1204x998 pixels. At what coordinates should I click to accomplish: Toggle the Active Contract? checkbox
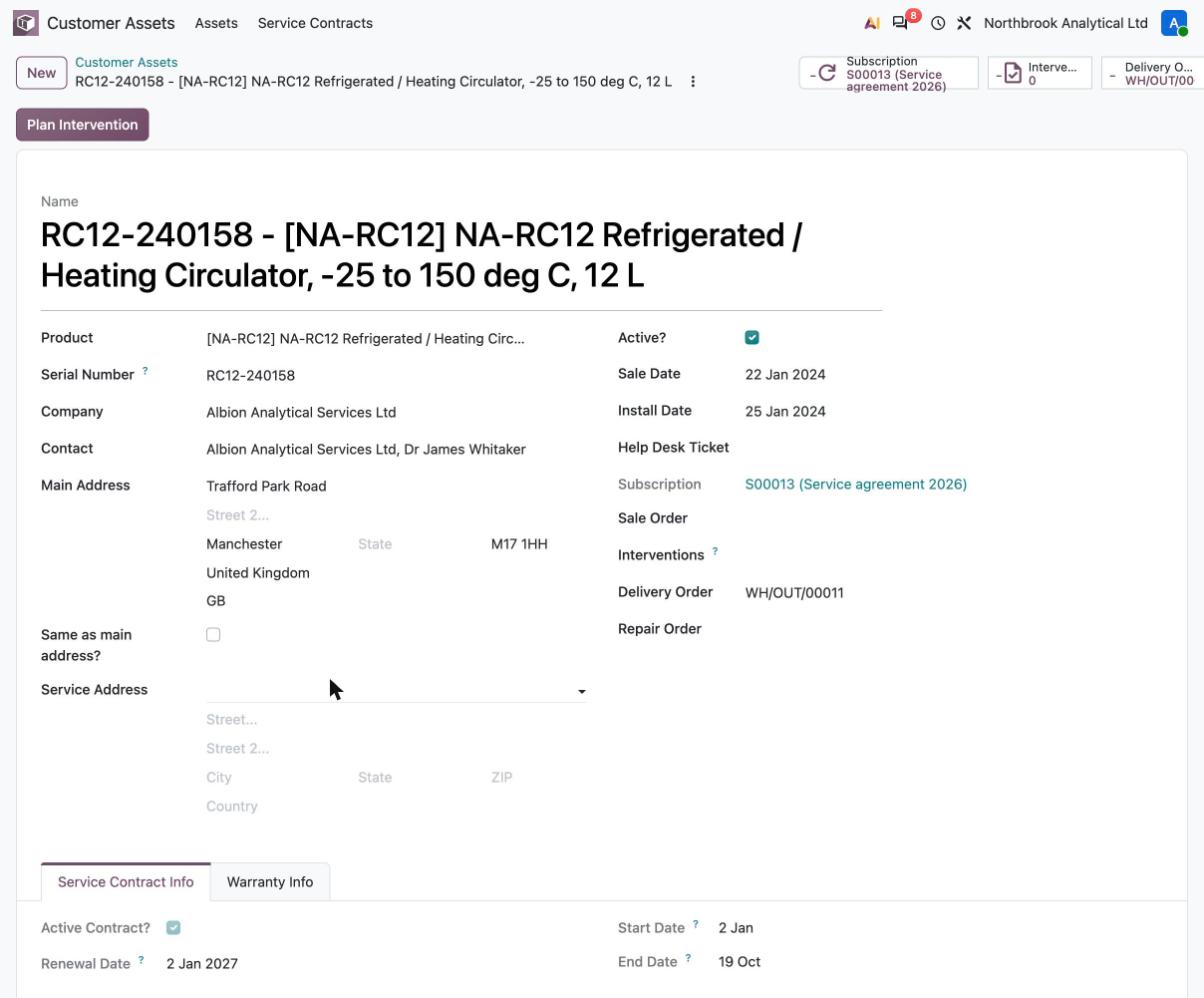coord(173,928)
